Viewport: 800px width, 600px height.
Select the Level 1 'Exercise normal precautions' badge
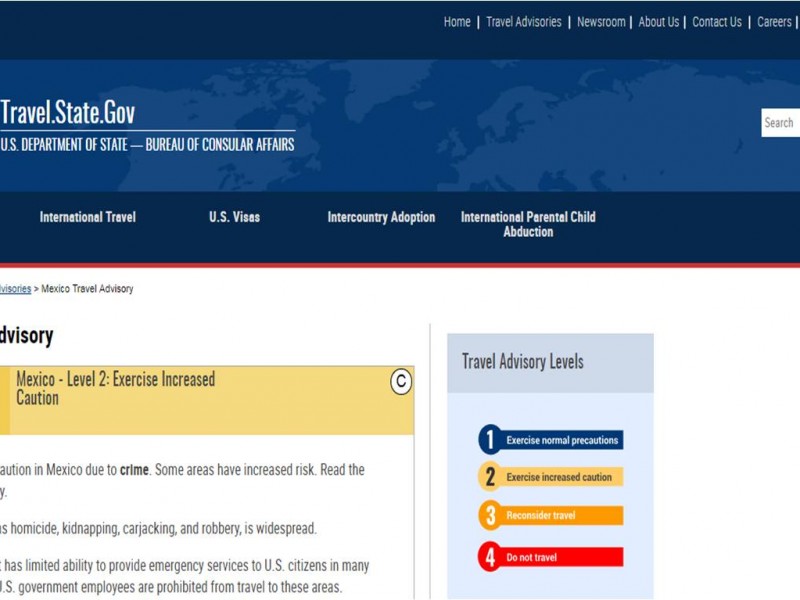(551, 440)
